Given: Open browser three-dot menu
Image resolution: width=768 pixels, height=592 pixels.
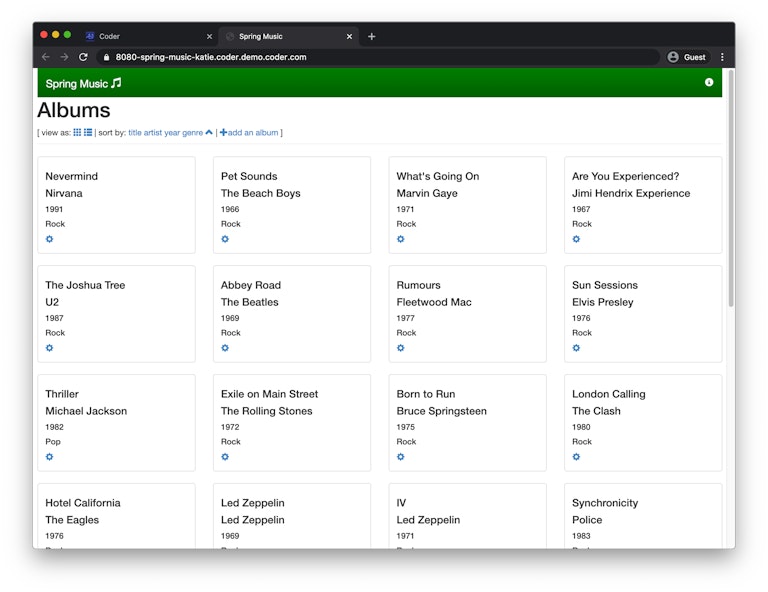Looking at the screenshot, I should (722, 57).
